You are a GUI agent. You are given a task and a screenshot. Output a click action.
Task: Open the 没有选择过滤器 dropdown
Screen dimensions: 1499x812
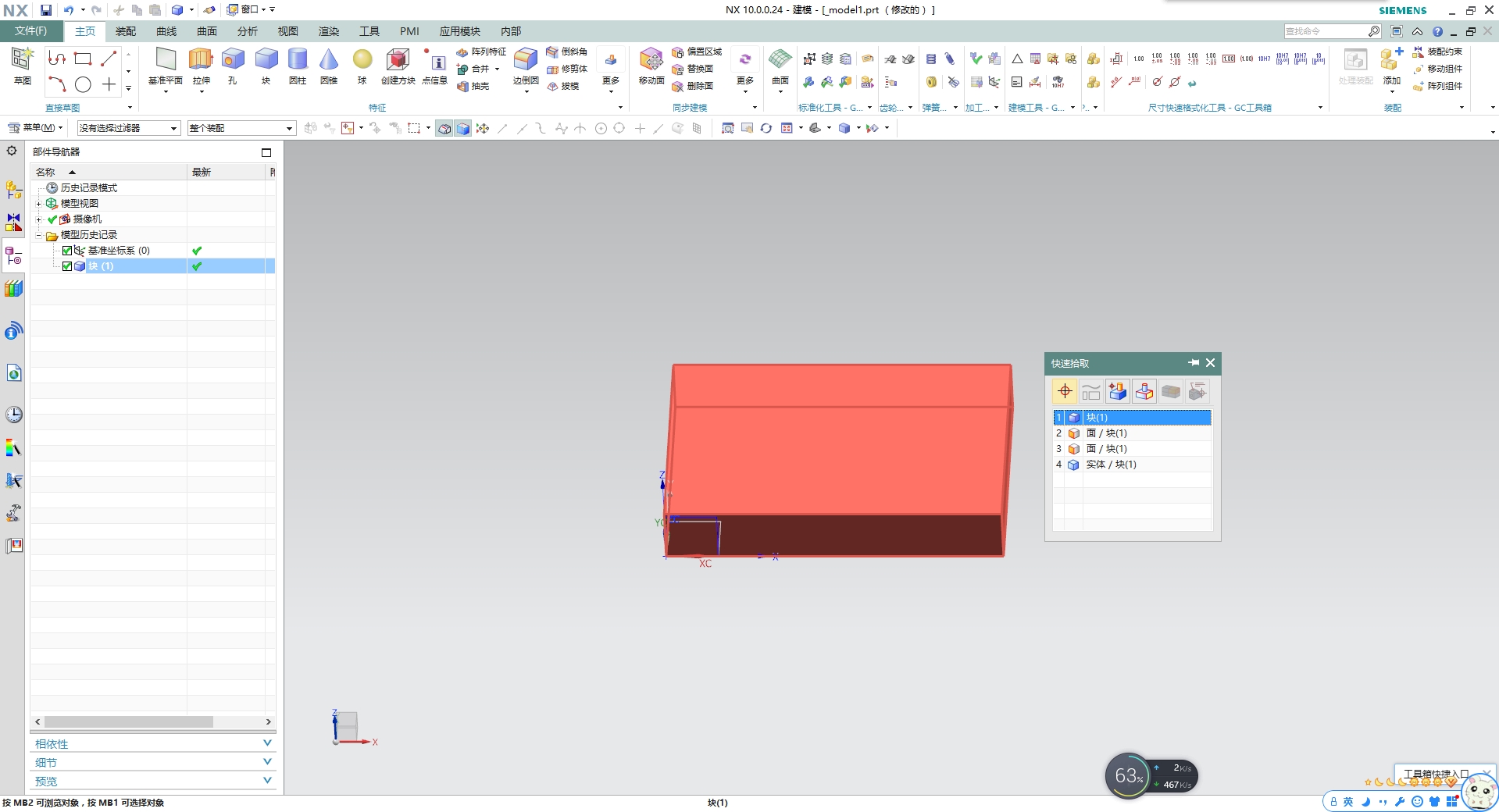[173, 128]
